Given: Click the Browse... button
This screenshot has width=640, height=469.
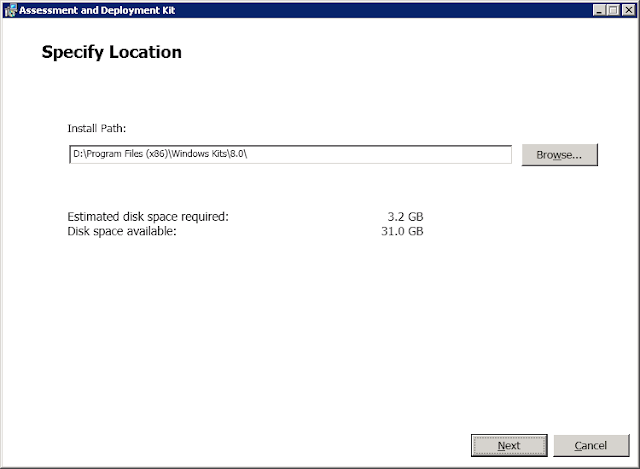Looking at the screenshot, I should tap(560, 155).
